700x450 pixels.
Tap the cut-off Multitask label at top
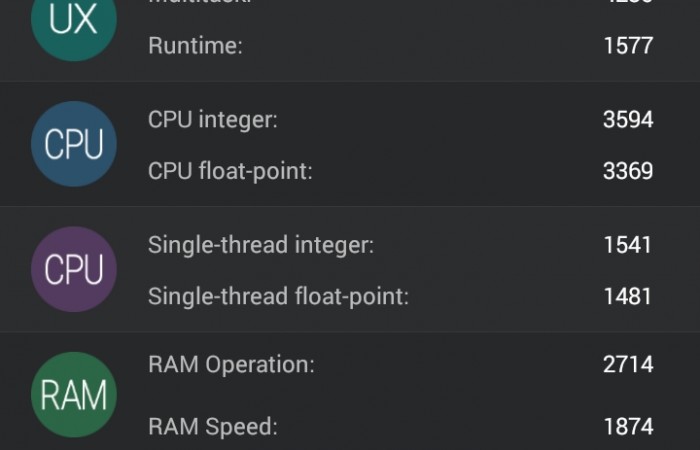(x=200, y=3)
